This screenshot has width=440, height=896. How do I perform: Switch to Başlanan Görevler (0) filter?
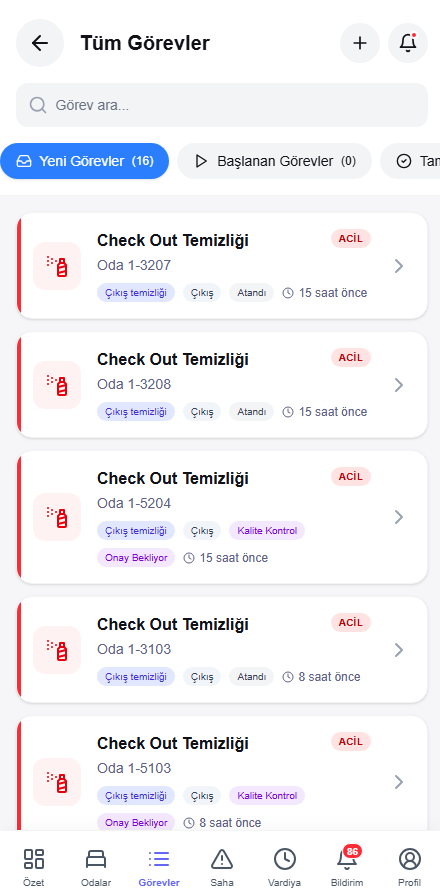[x=274, y=161]
